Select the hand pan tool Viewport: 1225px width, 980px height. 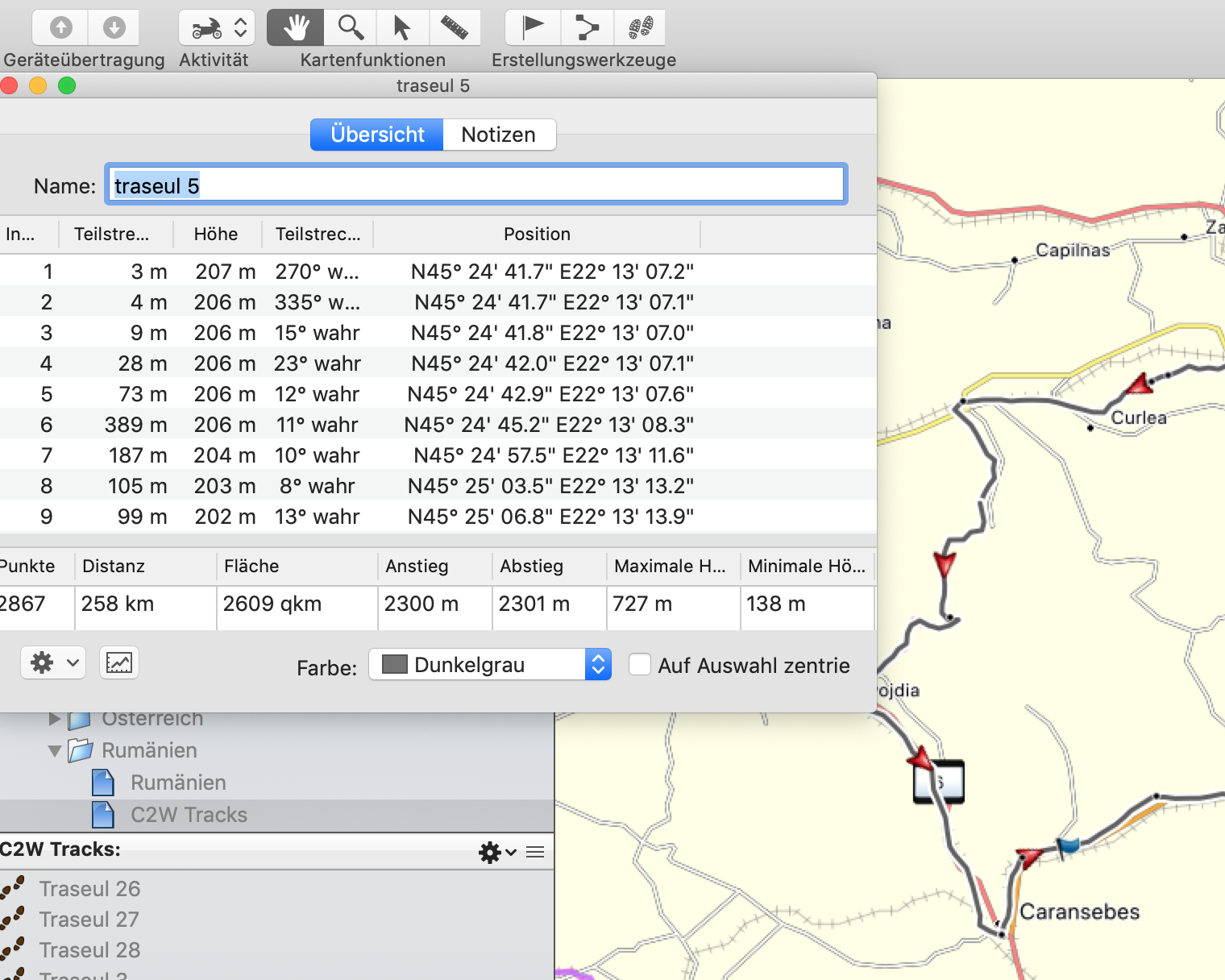(x=296, y=28)
